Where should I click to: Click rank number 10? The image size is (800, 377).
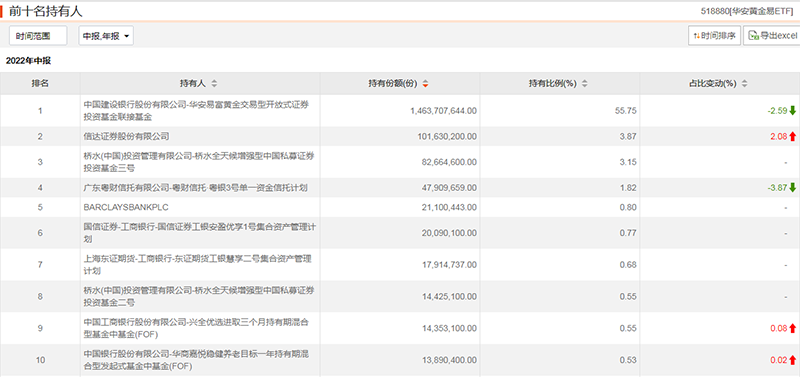pos(40,360)
